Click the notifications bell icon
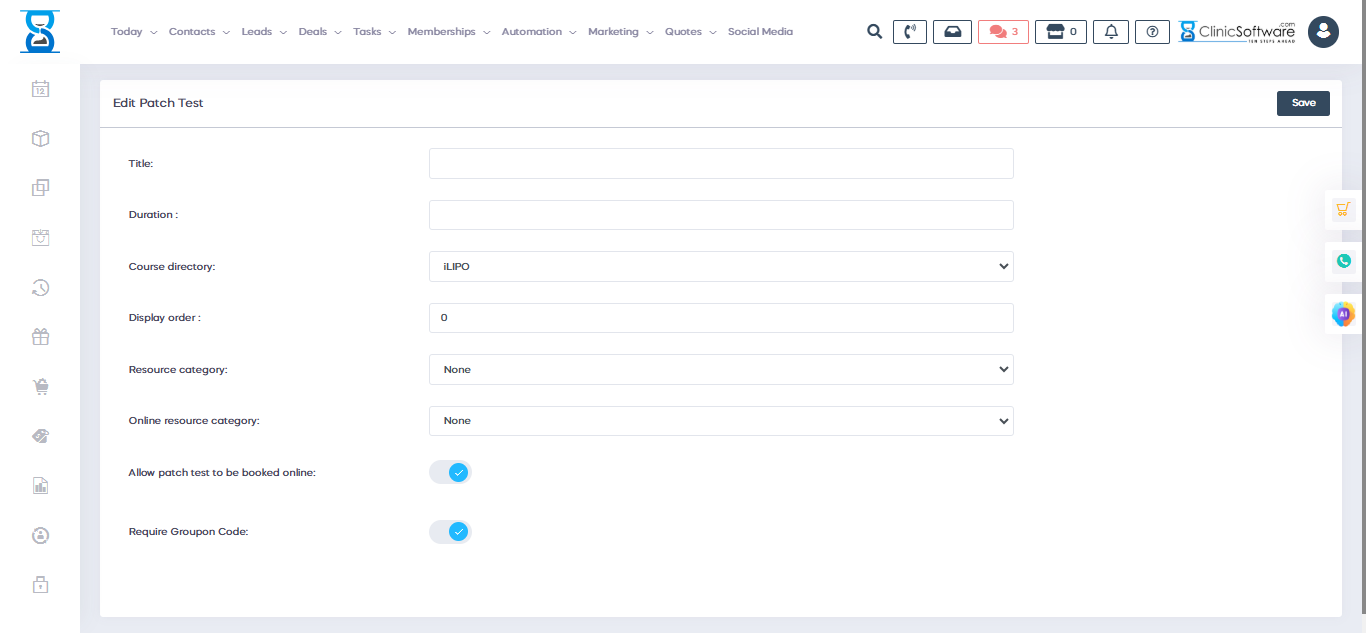This screenshot has height=633, width=1366. pos(1110,32)
